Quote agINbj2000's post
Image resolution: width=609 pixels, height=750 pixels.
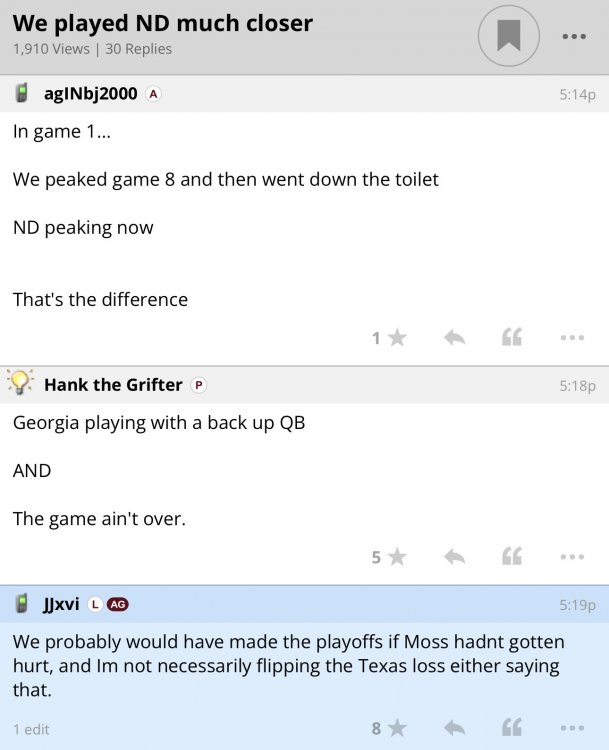[x=512, y=338]
